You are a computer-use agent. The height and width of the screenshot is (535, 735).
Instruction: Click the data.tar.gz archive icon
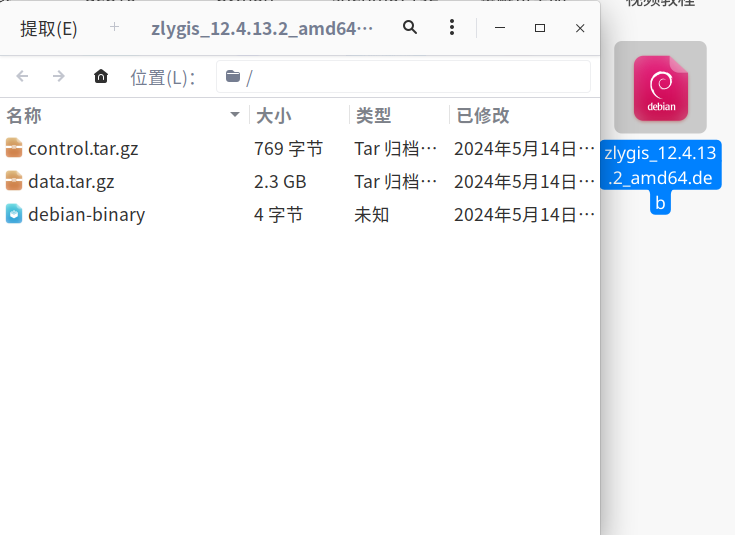pos(14,181)
